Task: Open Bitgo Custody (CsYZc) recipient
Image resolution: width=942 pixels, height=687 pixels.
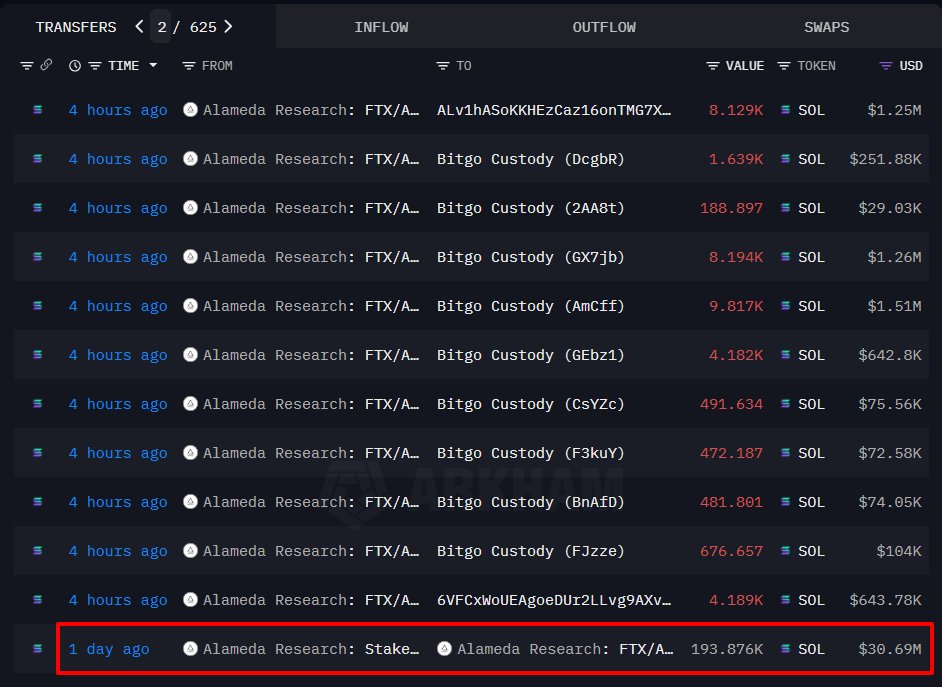Action: 530,404
